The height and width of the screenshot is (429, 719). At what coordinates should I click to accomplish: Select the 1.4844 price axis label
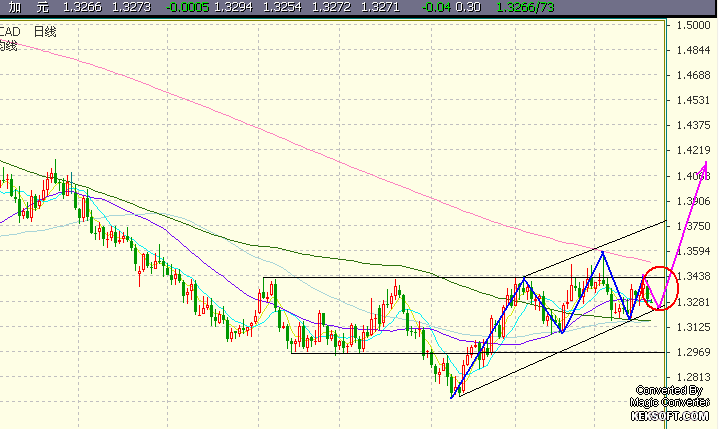coord(693,50)
